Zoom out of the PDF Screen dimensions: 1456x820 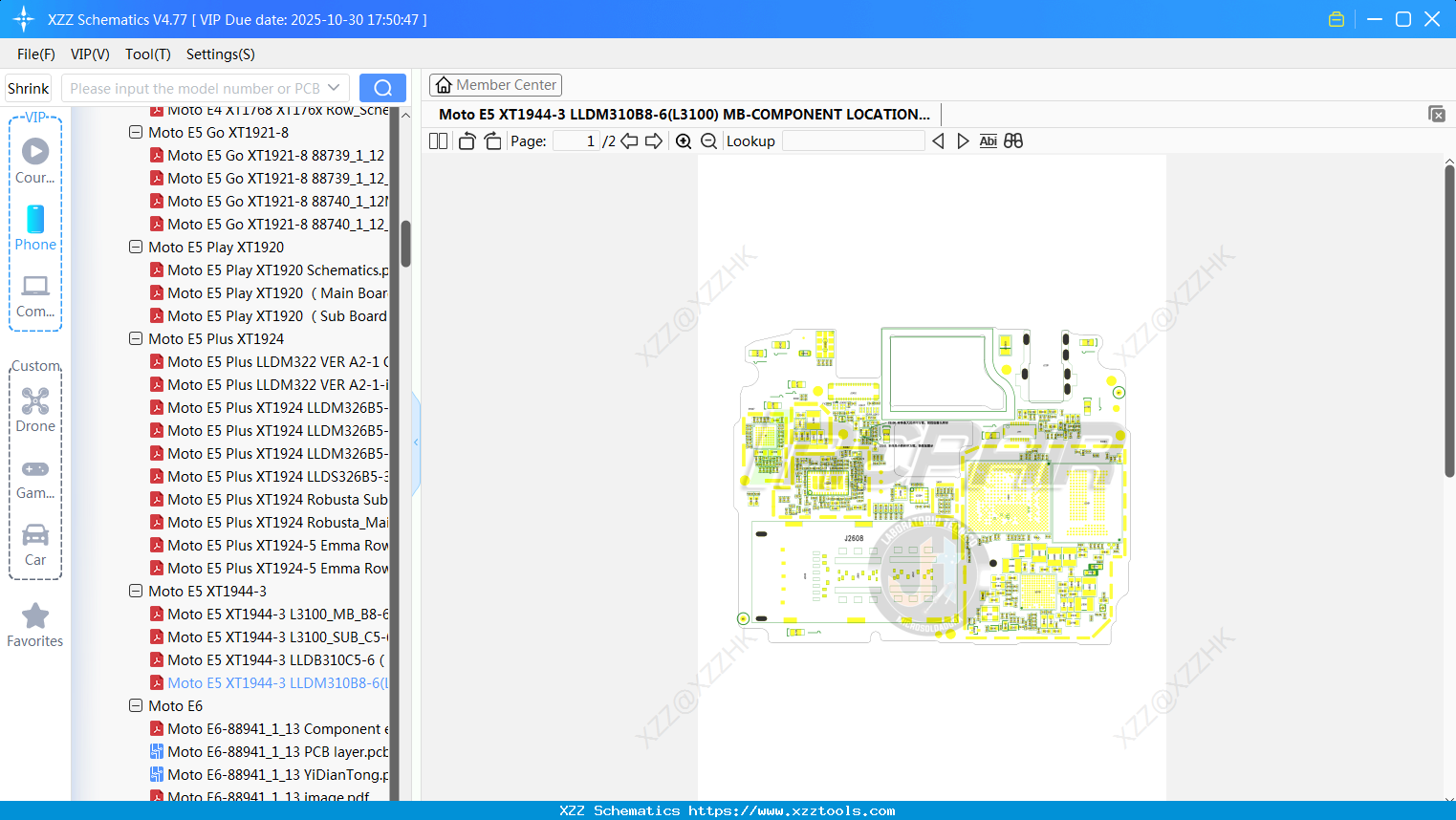(x=708, y=141)
